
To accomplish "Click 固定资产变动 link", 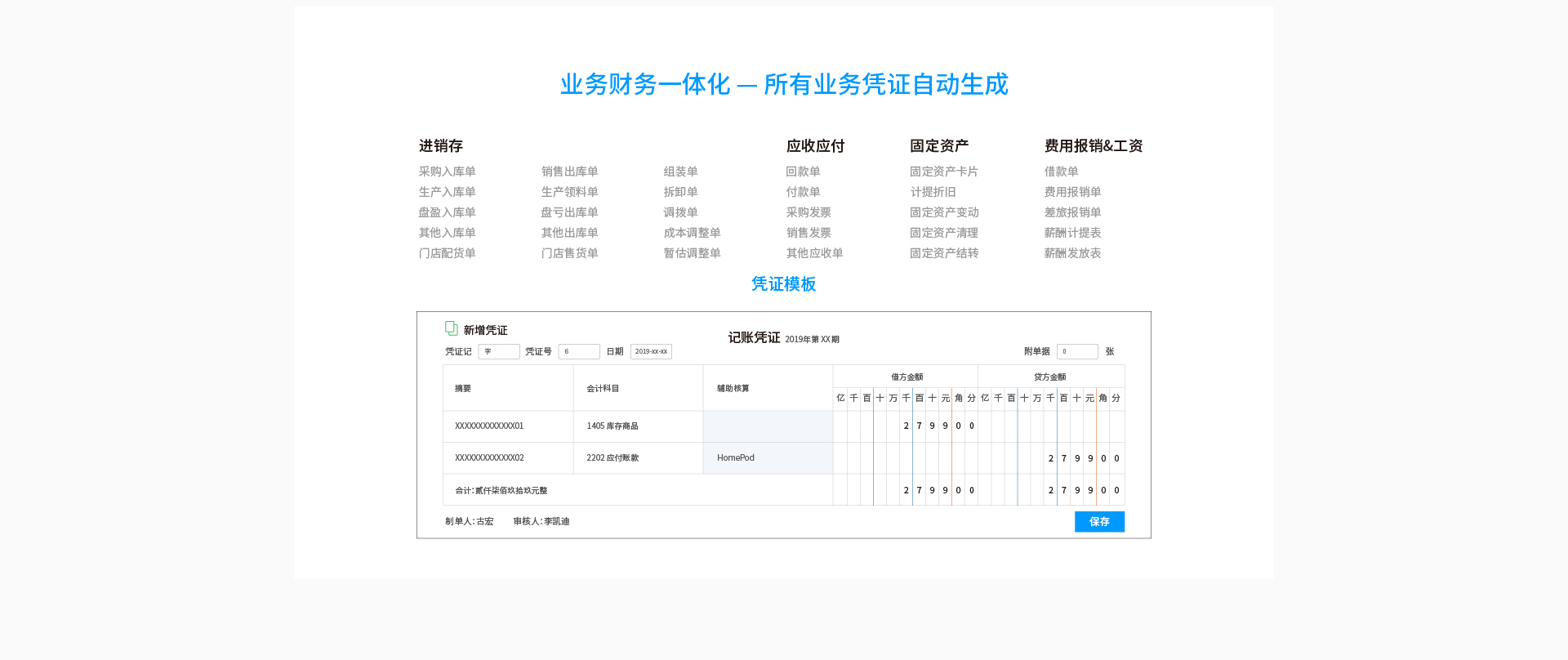I will point(944,212).
